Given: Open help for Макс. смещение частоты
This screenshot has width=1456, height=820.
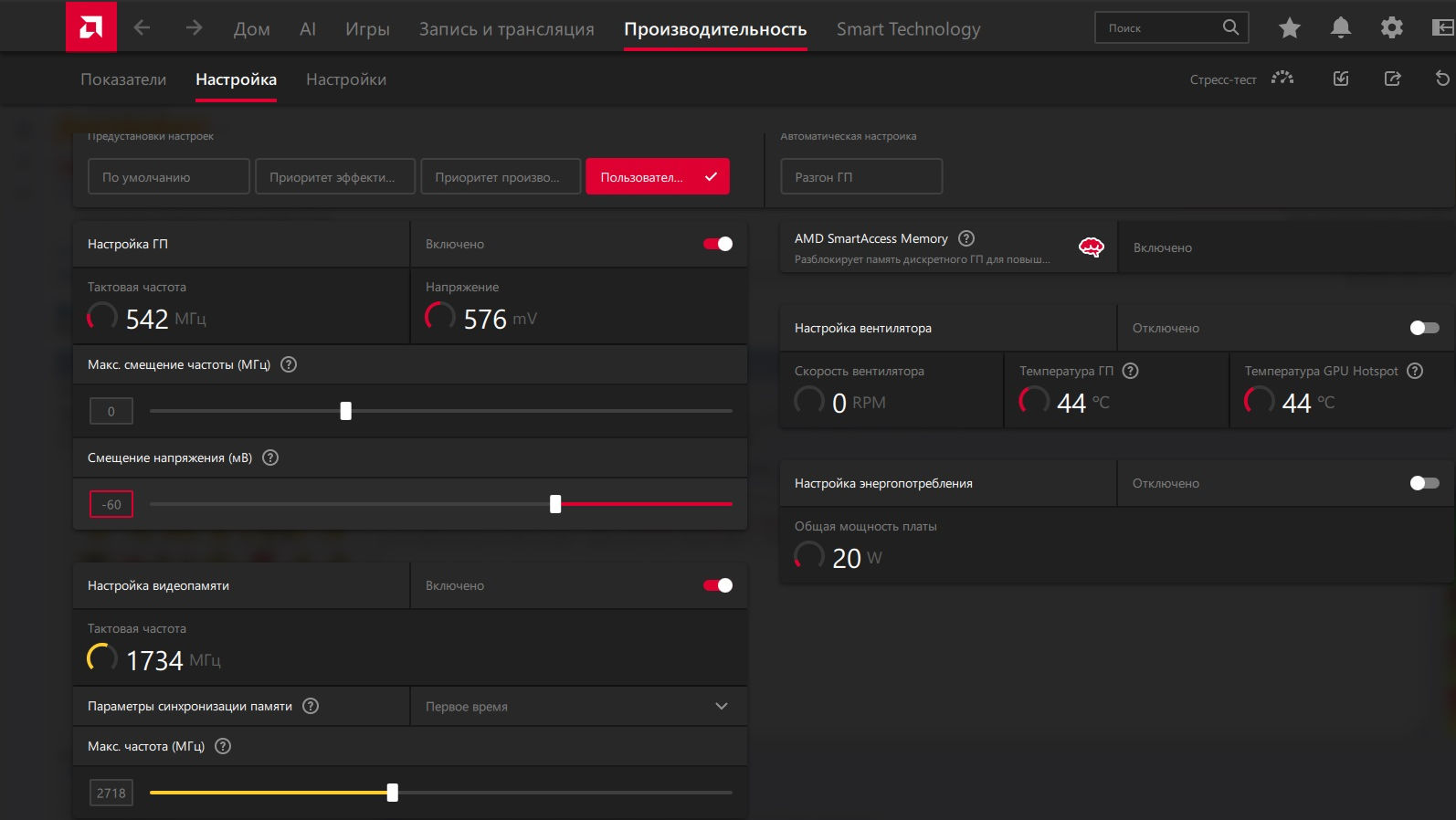Looking at the screenshot, I should coord(289,364).
